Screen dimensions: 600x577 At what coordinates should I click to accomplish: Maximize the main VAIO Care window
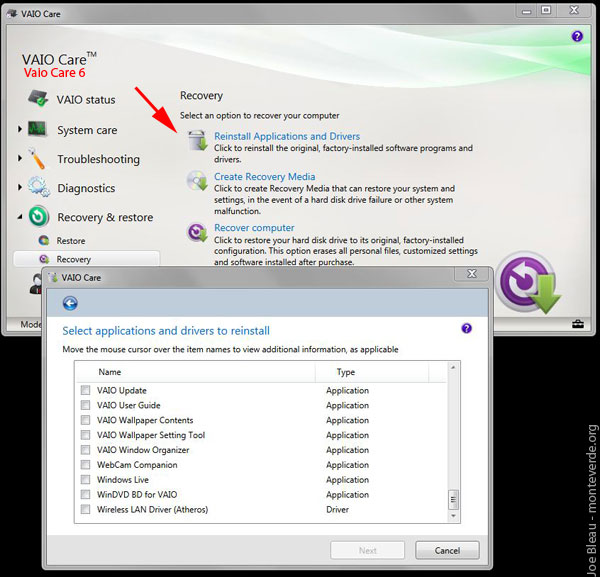tap(546, 10)
